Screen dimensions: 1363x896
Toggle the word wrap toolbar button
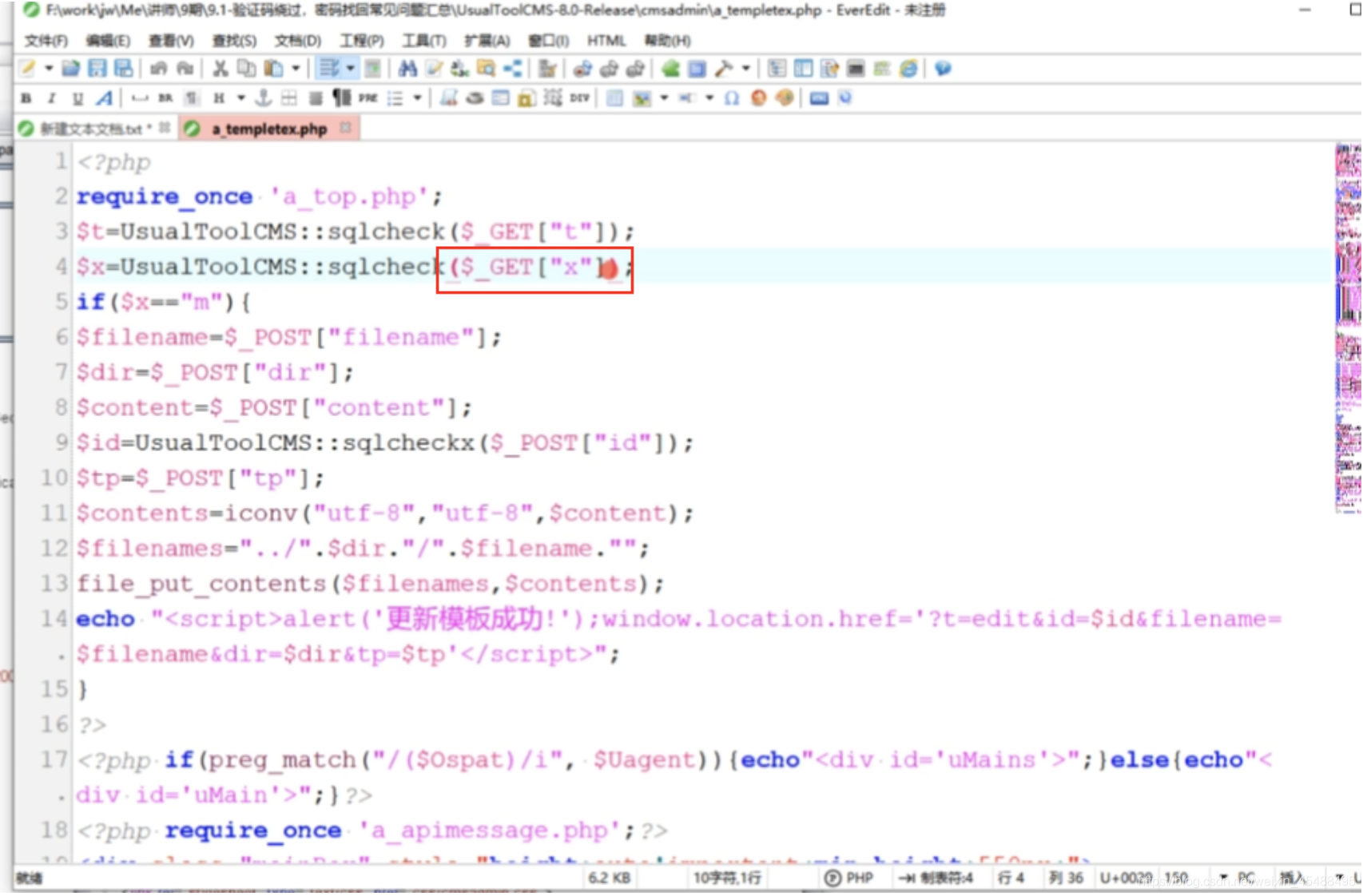(x=328, y=69)
